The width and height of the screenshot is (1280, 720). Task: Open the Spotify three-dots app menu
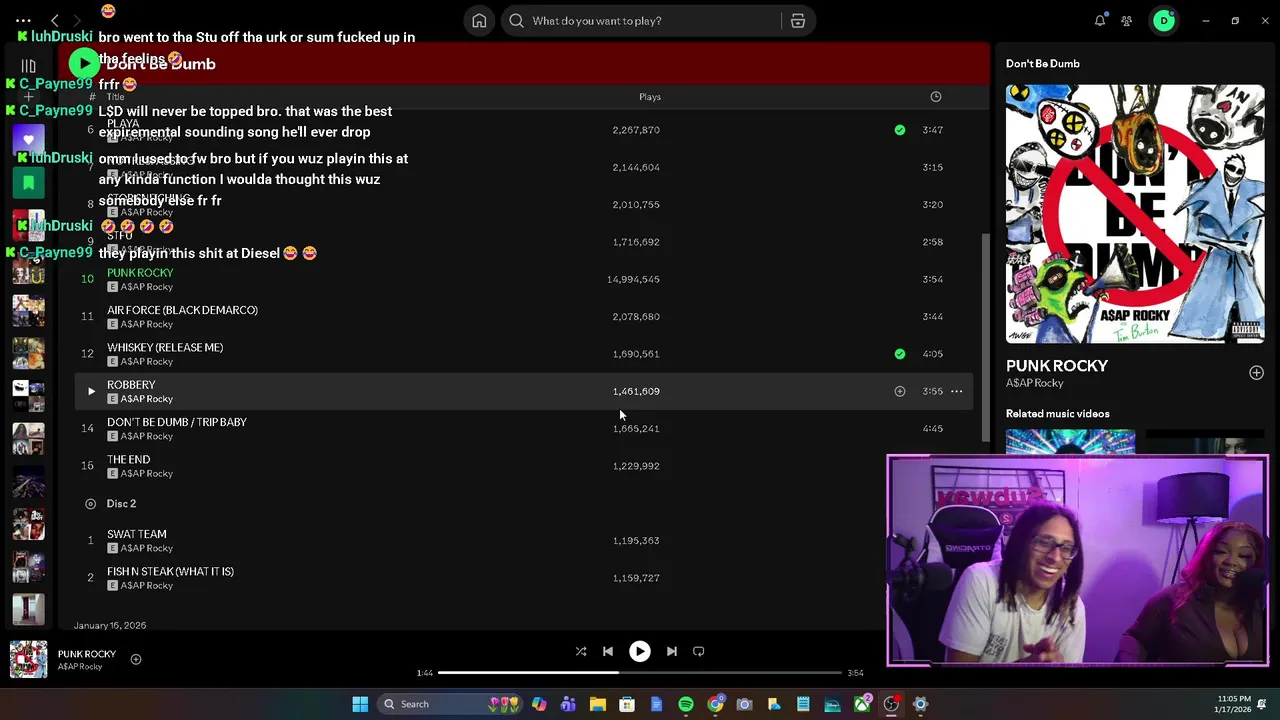click(23, 20)
